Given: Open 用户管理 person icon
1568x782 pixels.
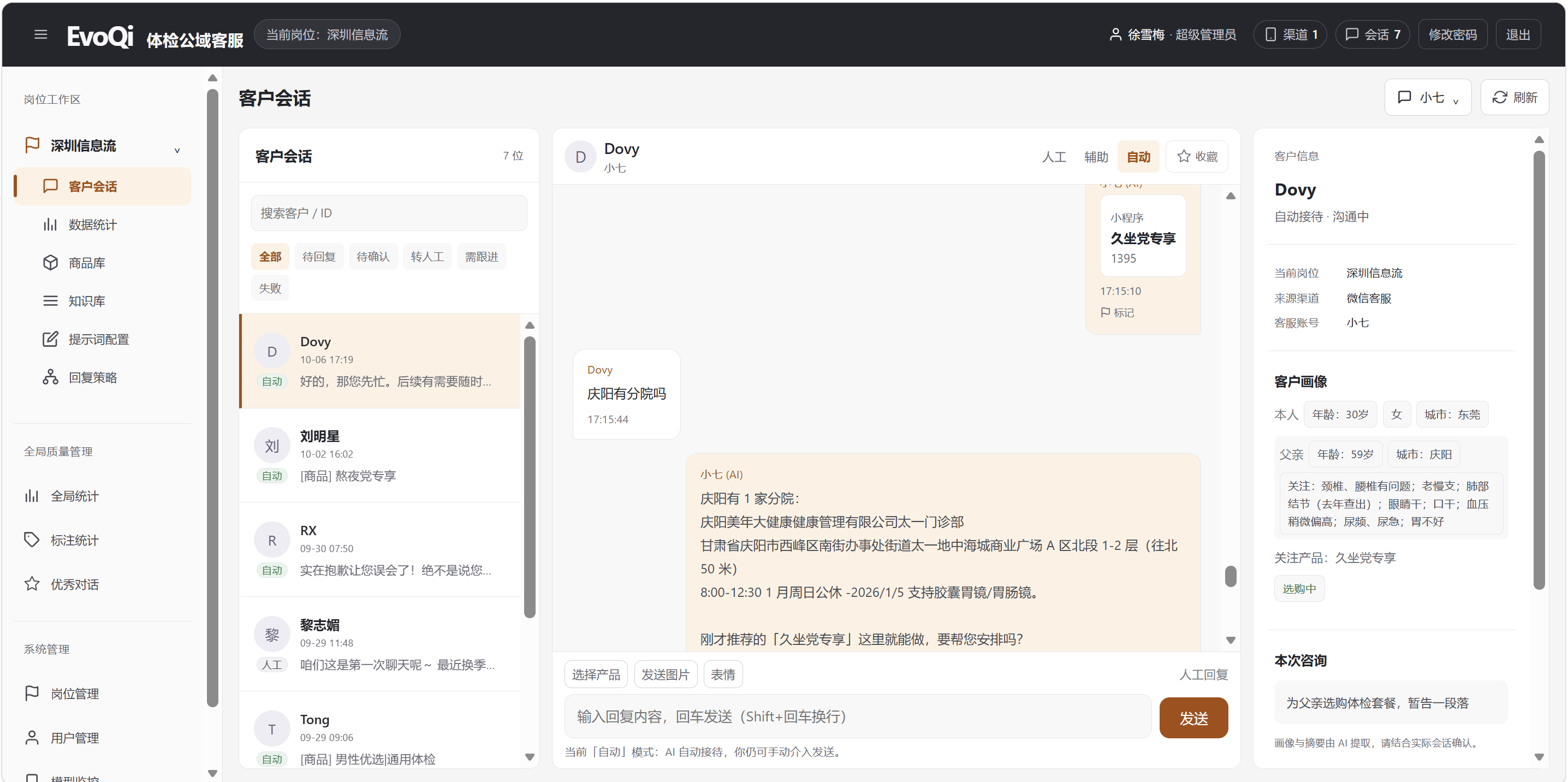Looking at the screenshot, I should click(32, 738).
